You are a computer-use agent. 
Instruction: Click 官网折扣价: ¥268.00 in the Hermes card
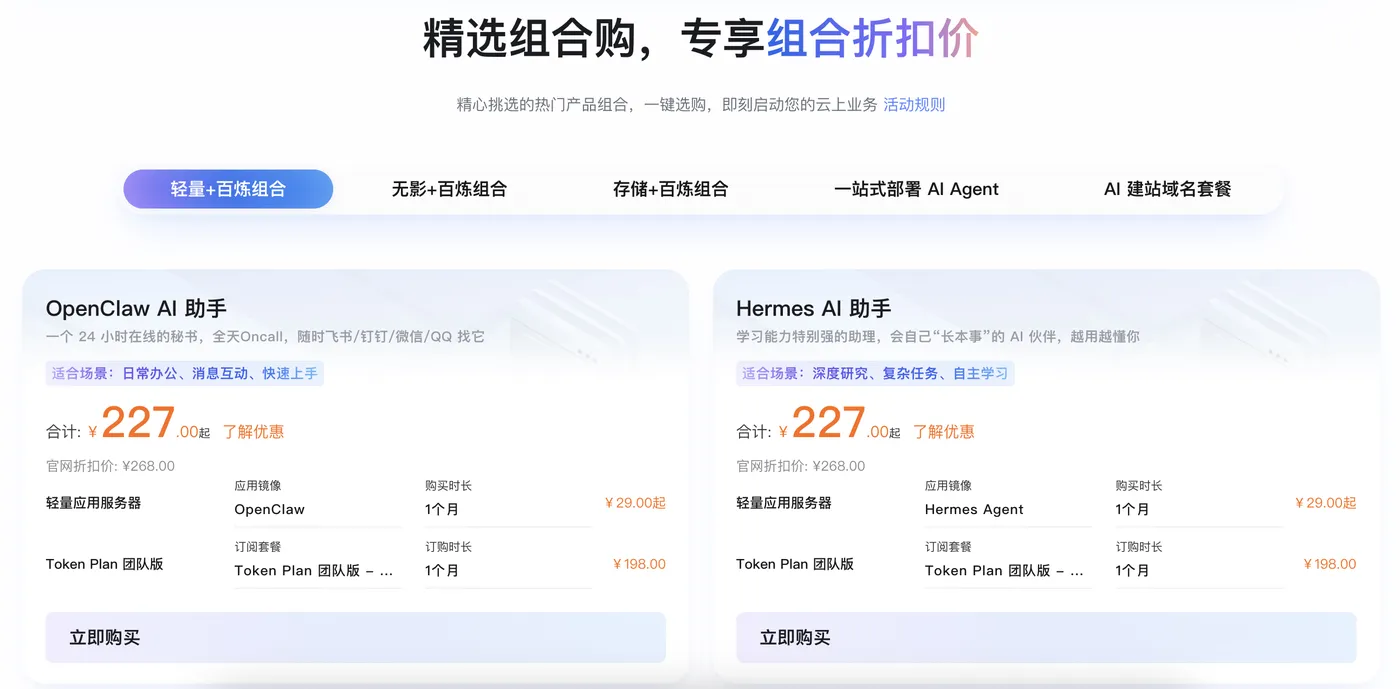(801, 466)
